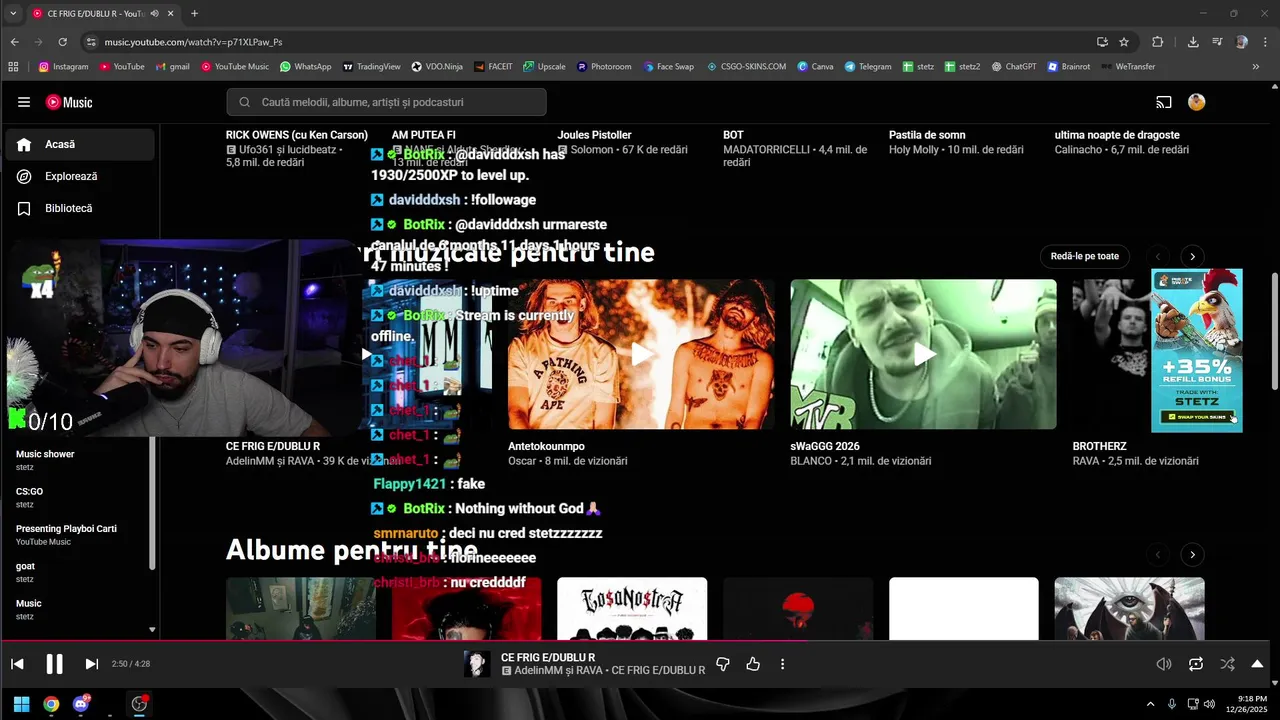The width and height of the screenshot is (1280, 720).
Task: Play the Antetokounmpo video thumbnail
Action: (x=641, y=354)
